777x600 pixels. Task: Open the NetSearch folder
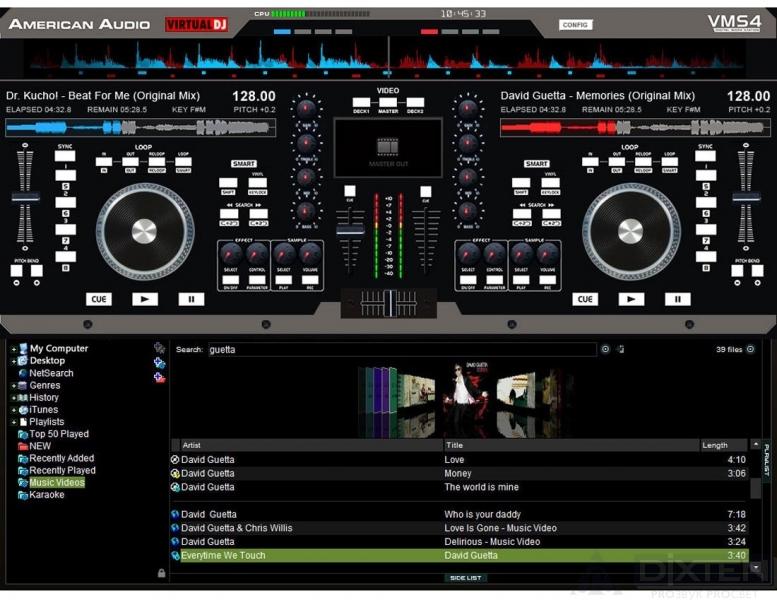(46, 373)
